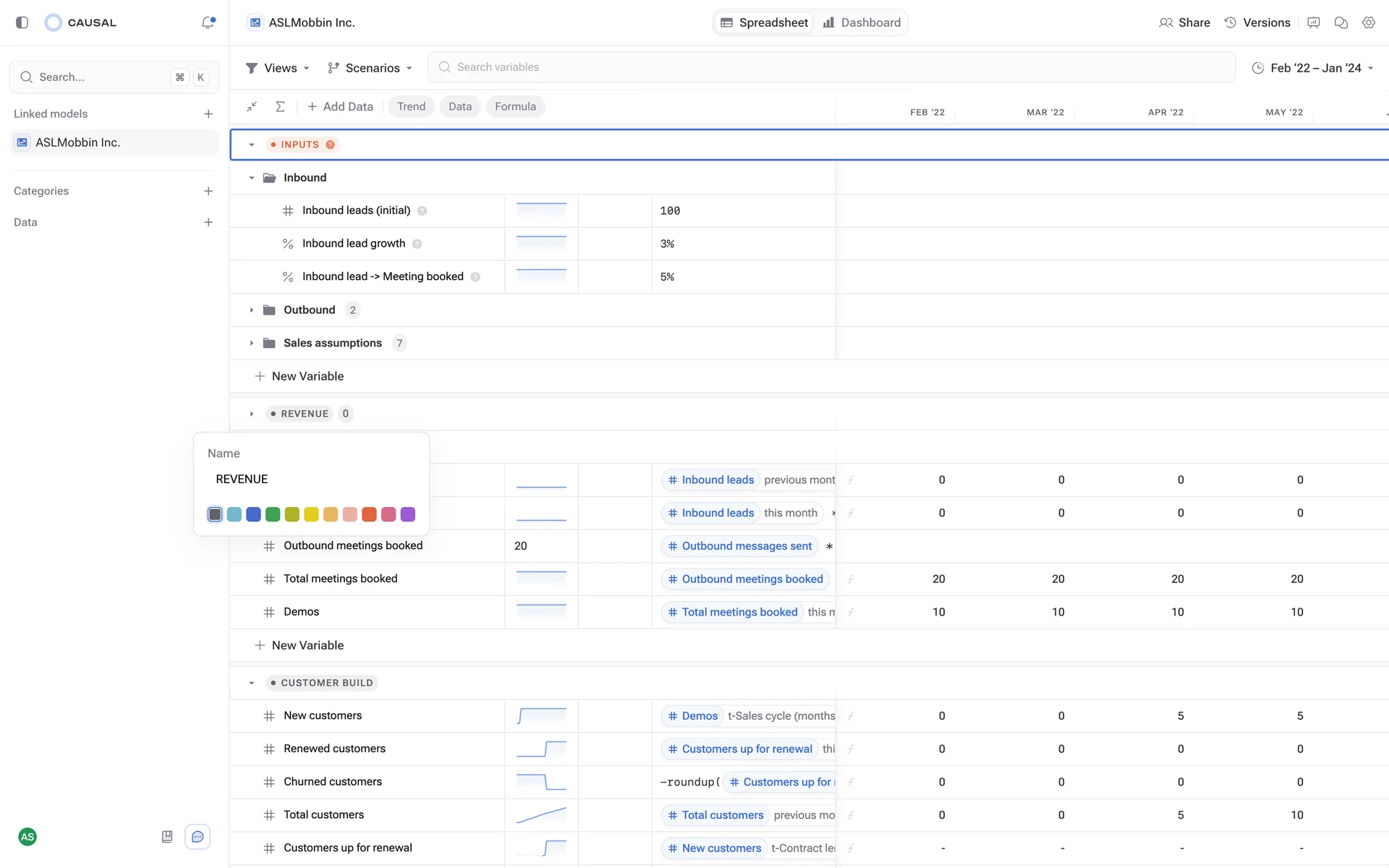This screenshot has height=868, width=1389.
Task: Open the Scenarios dropdown
Action: 370,68
